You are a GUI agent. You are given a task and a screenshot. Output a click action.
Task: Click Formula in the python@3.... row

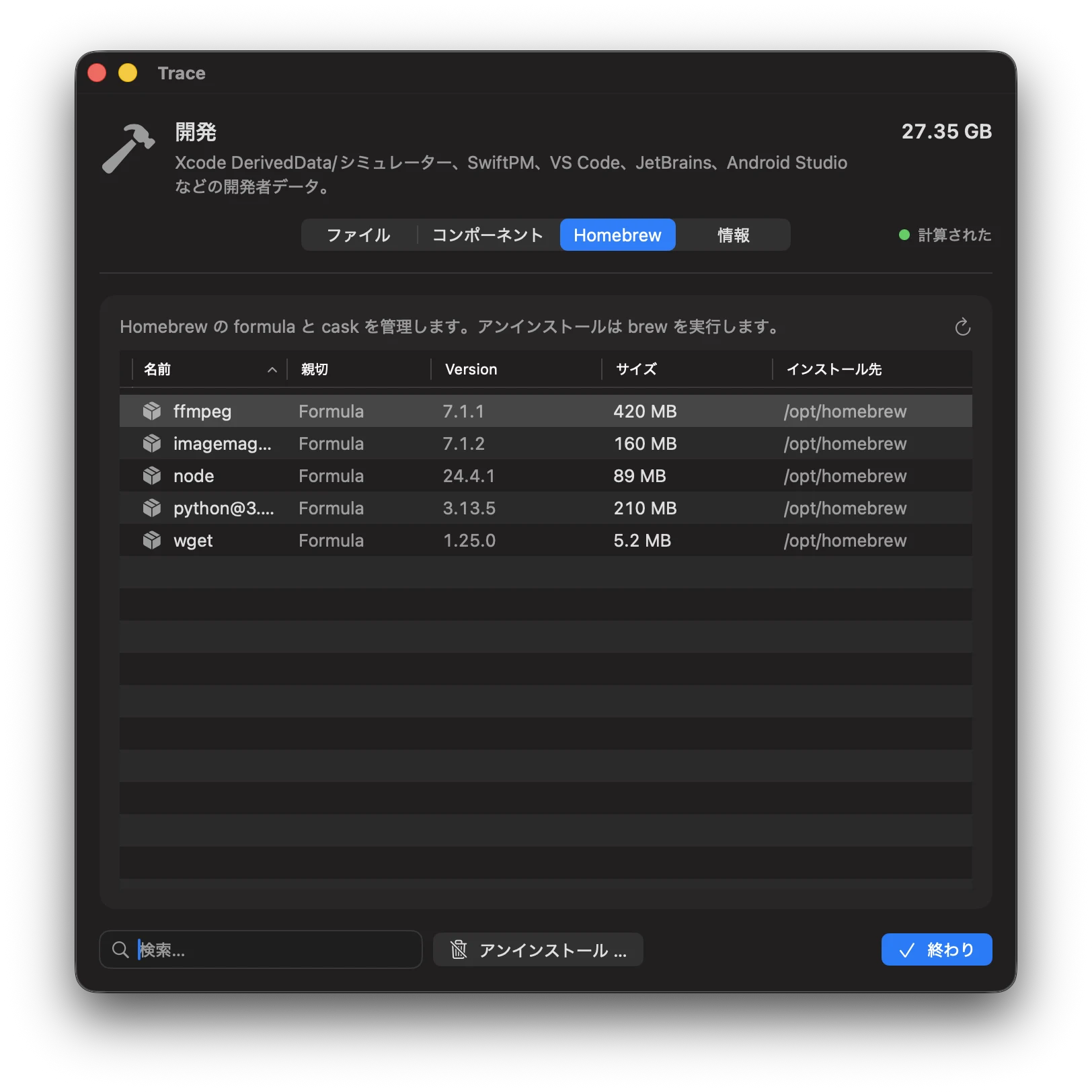(x=331, y=508)
